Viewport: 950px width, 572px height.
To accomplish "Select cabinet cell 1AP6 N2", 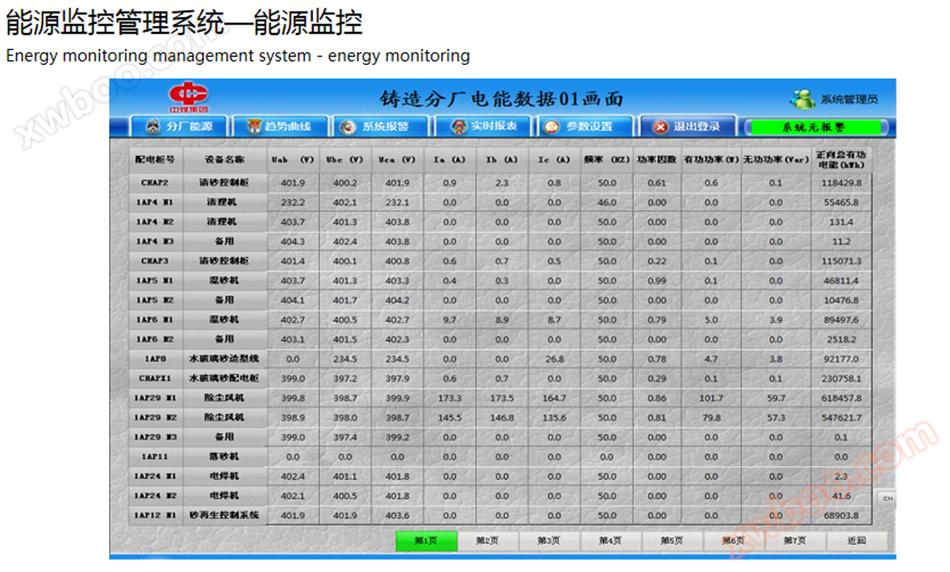I will tap(155, 339).
